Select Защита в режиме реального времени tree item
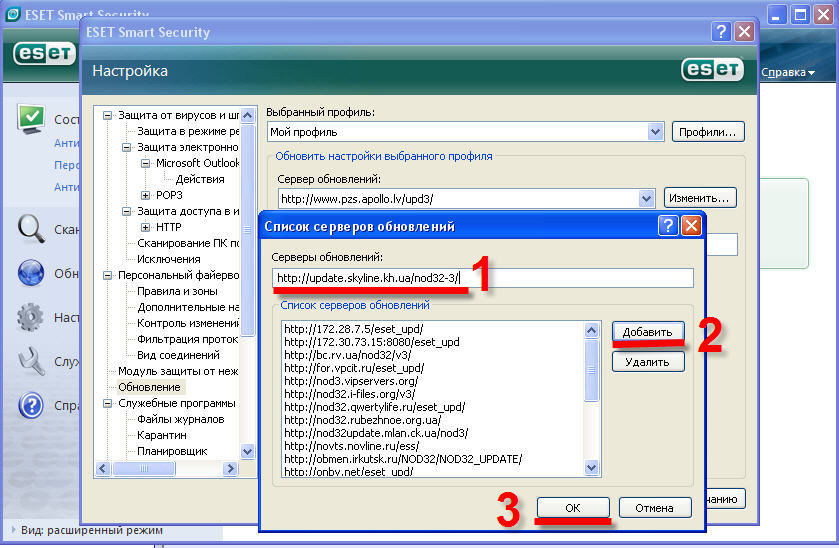Screen dimensions: 839x548 pos(188,131)
